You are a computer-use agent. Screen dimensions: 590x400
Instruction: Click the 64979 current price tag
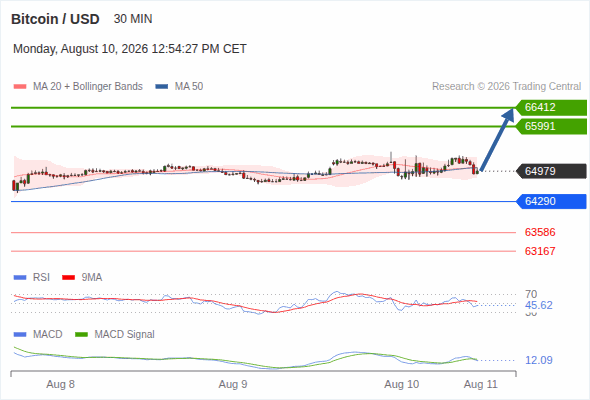coord(551,171)
